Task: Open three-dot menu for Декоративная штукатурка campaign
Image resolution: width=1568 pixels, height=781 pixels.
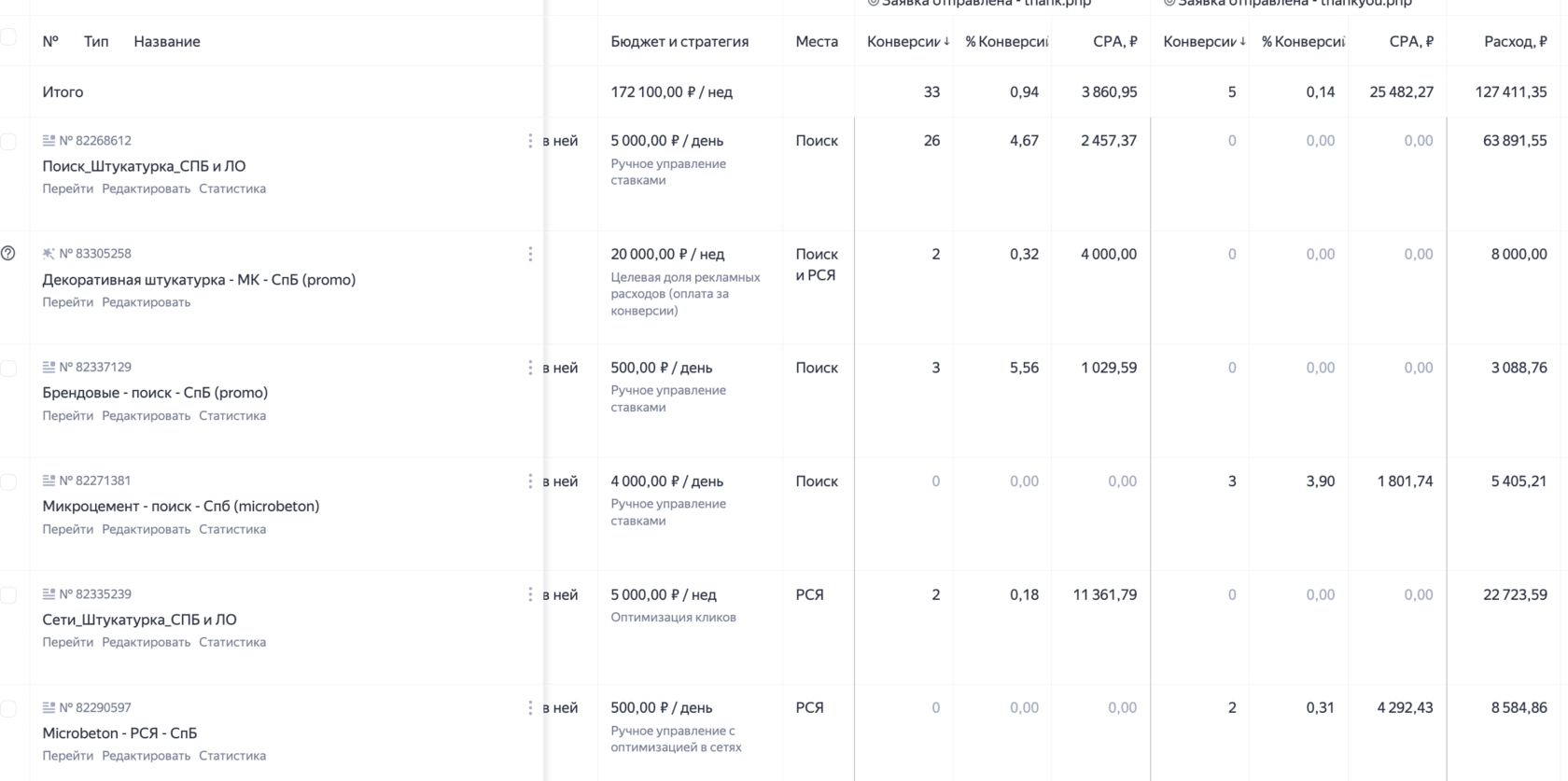Action: [x=530, y=254]
